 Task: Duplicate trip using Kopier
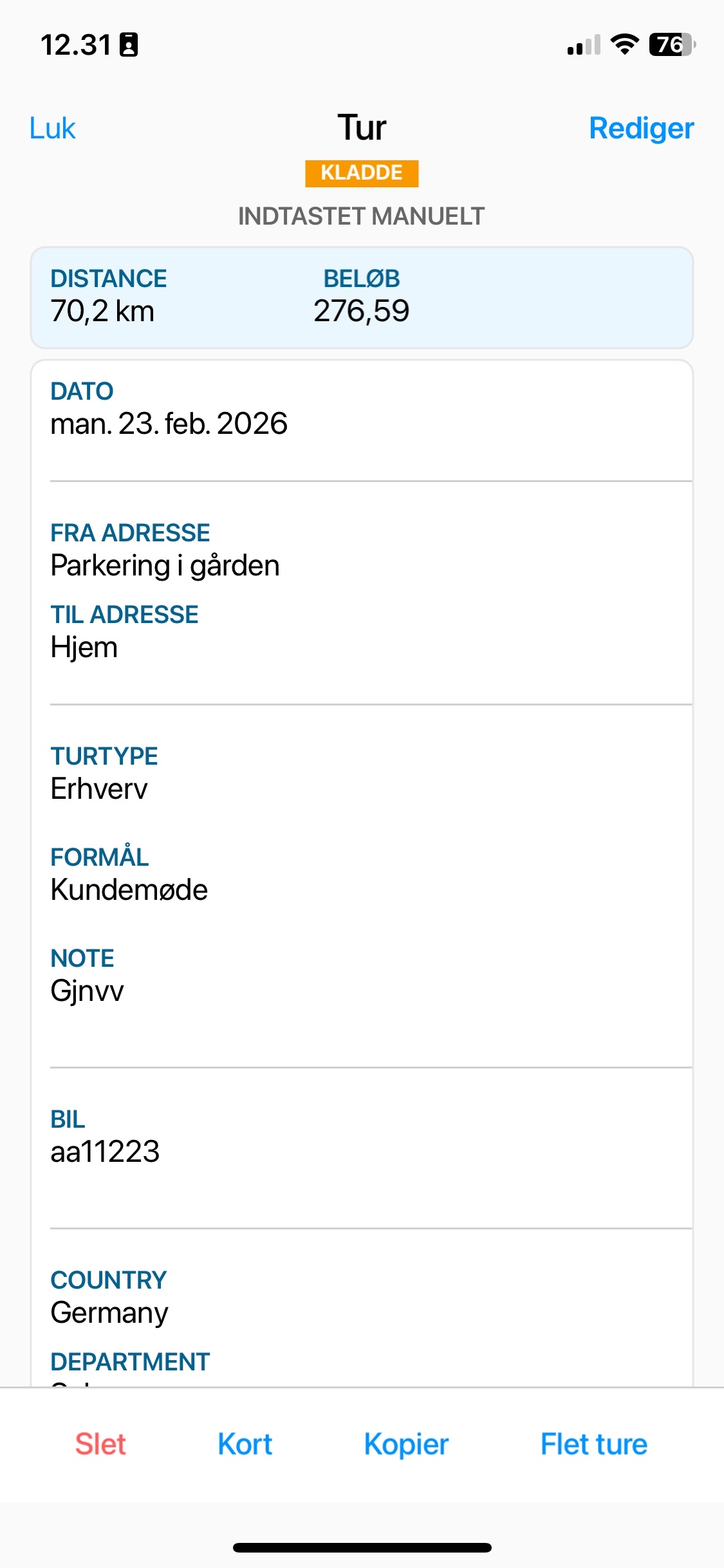(406, 1444)
